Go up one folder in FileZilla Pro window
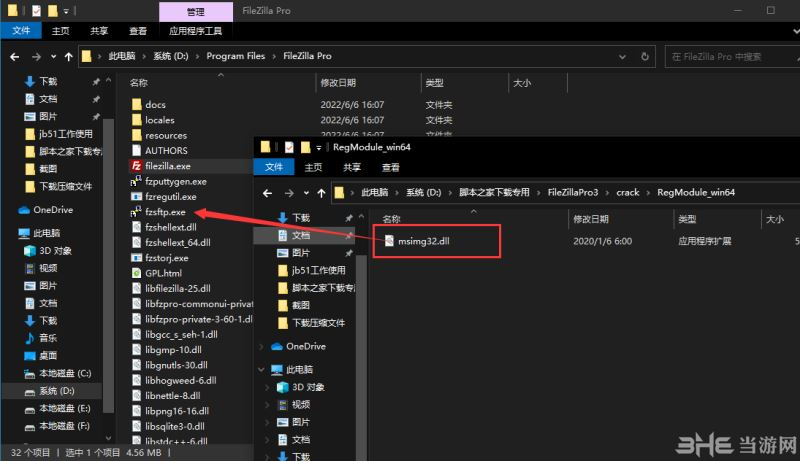Viewport: 800px width, 461px height. (x=68, y=57)
